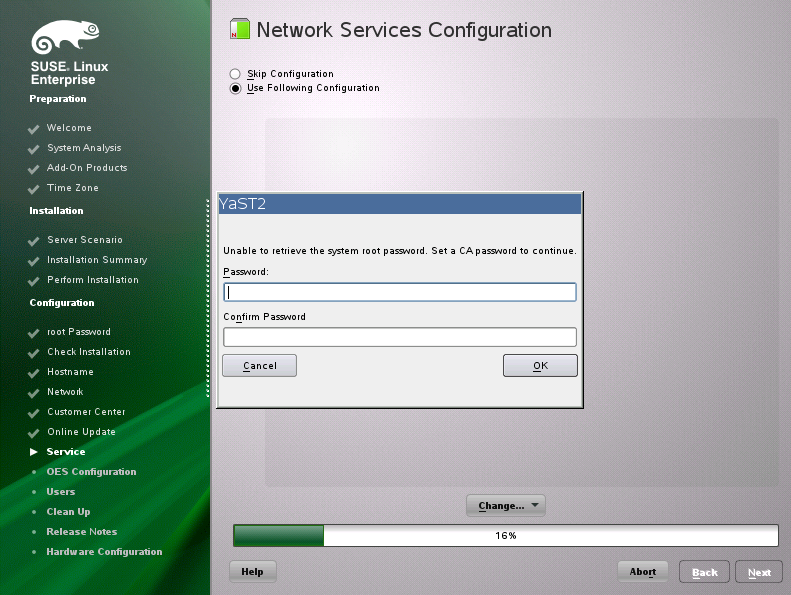Select the Skip Configuration radio button
The image size is (791, 595).
235,74
